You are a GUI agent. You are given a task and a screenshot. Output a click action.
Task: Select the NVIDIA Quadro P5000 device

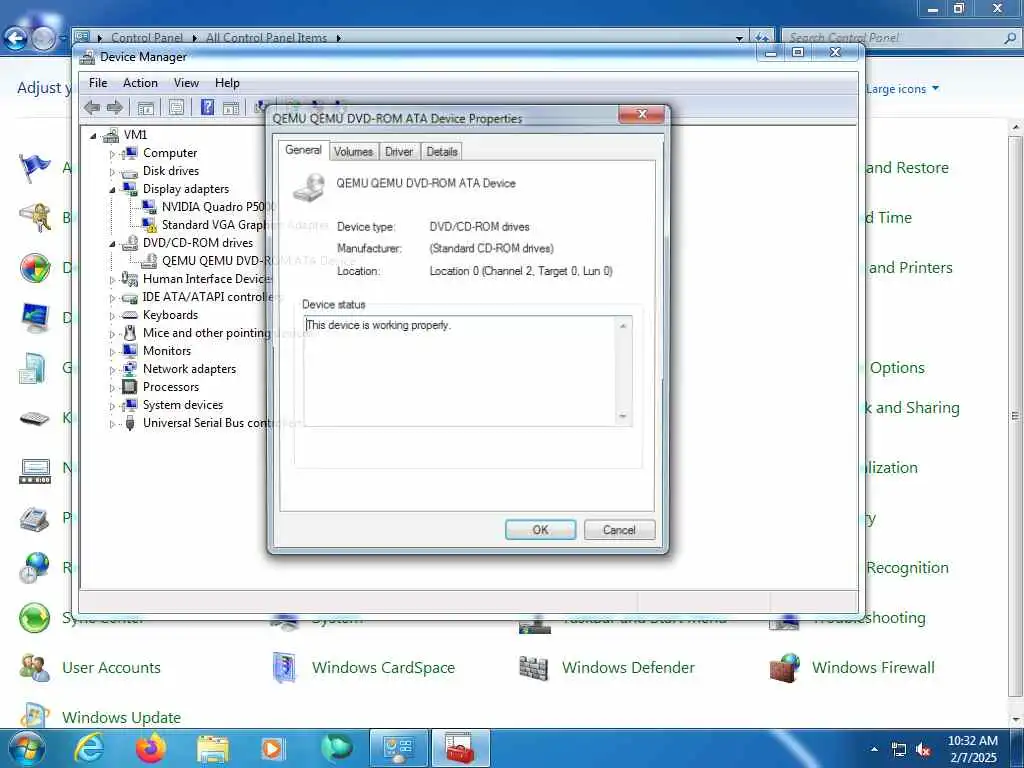[x=217, y=207]
